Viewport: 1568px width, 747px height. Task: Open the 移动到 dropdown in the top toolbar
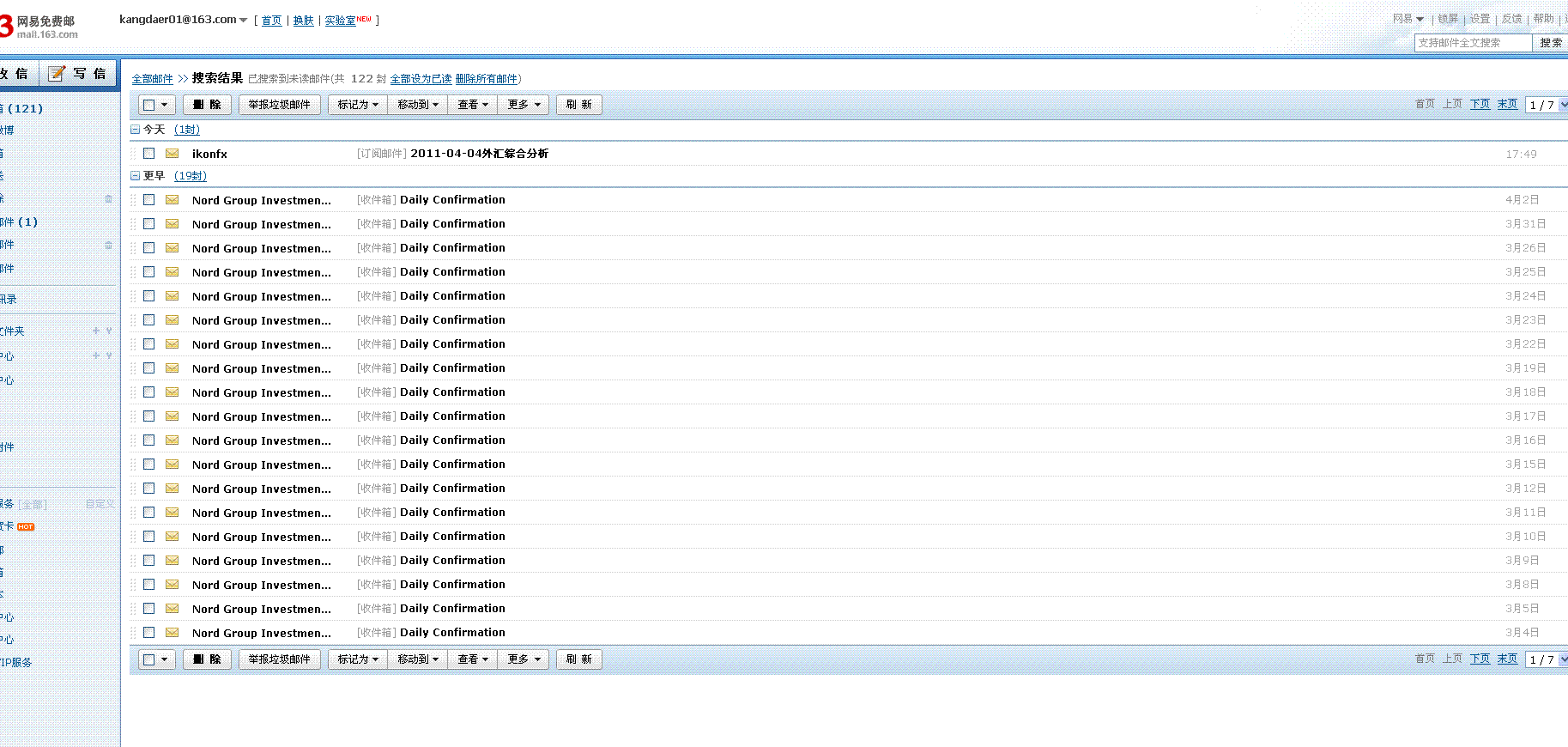tap(418, 105)
